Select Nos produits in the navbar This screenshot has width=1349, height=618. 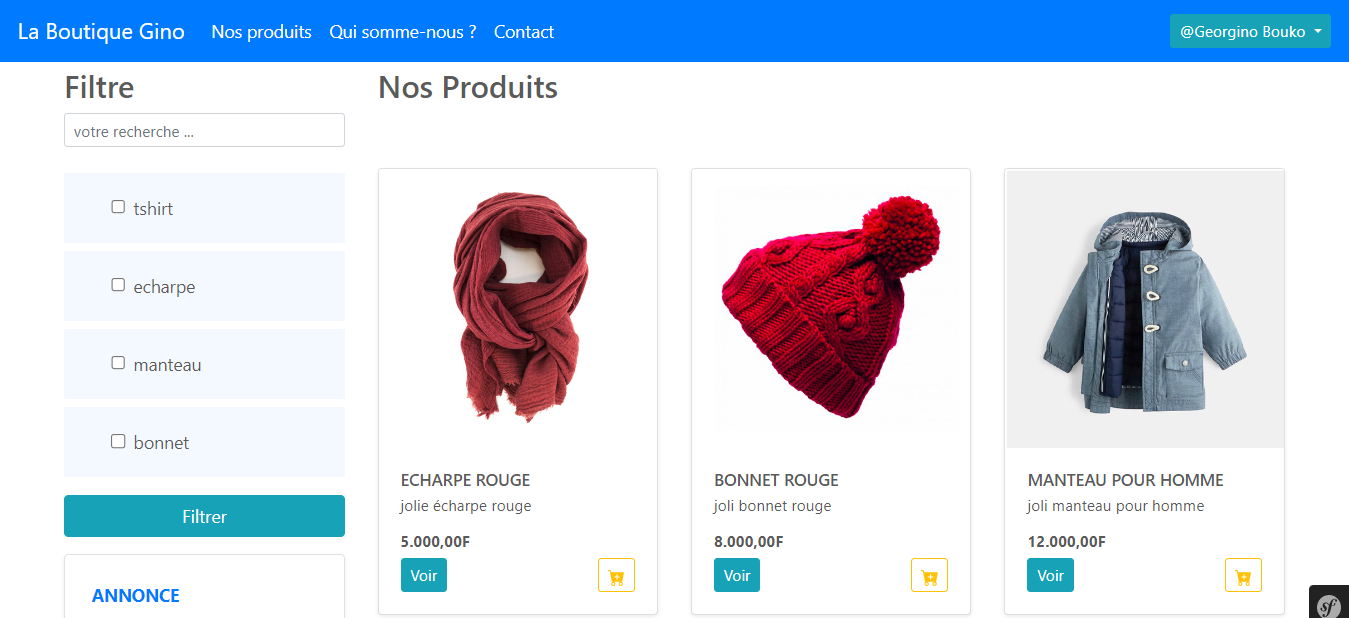point(261,31)
